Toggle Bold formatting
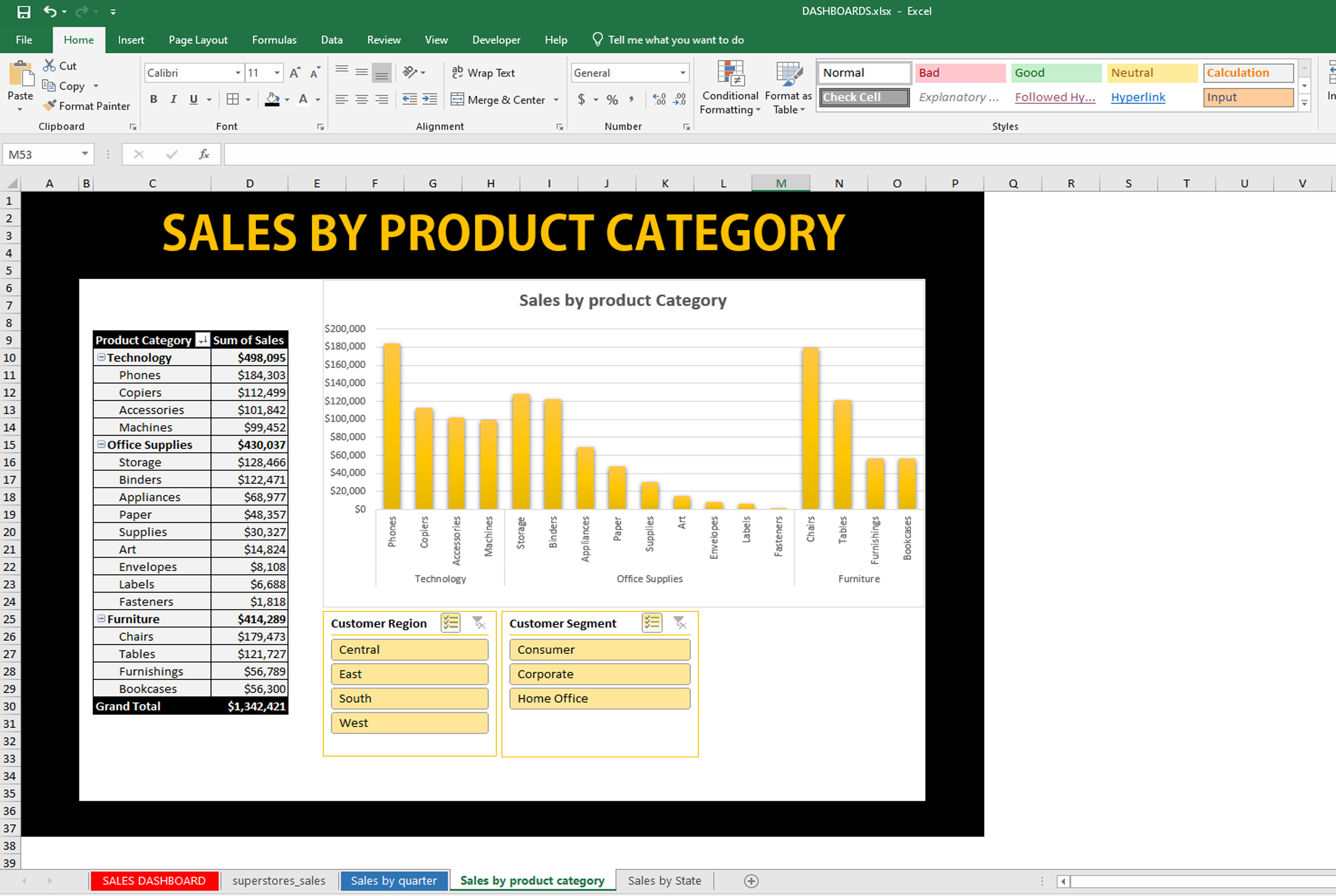Screen dimensions: 1336x896 click(x=153, y=100)
